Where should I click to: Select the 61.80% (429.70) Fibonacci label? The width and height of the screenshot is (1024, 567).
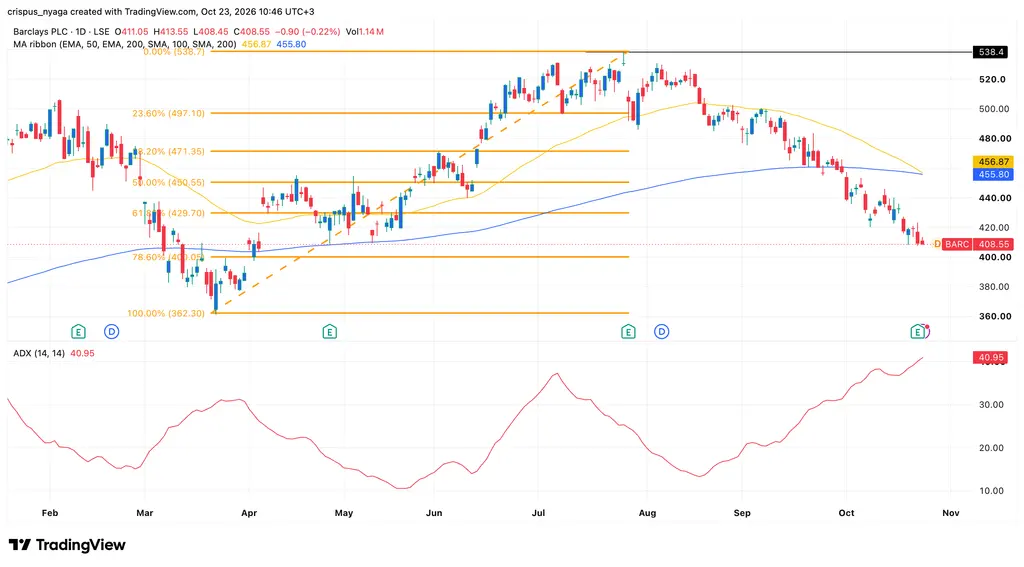(168, 213)
